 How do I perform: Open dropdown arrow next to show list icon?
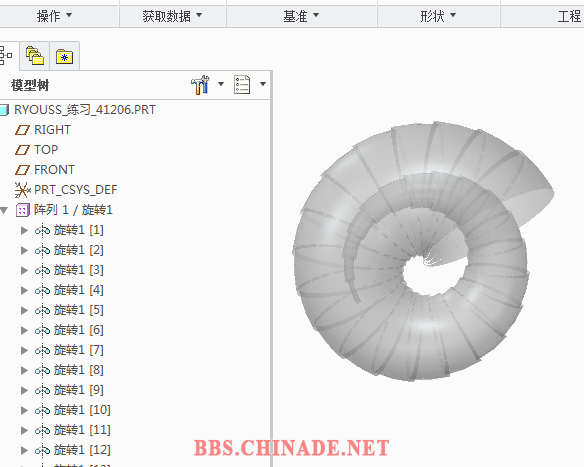click(263, 84)
